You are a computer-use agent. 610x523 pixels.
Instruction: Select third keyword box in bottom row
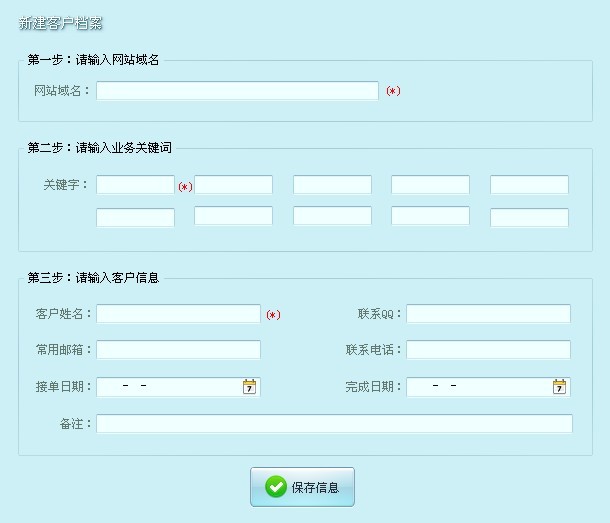332,216
